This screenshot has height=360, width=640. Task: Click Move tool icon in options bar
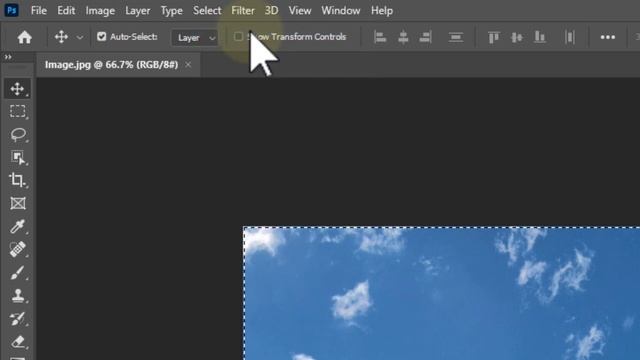61,37
